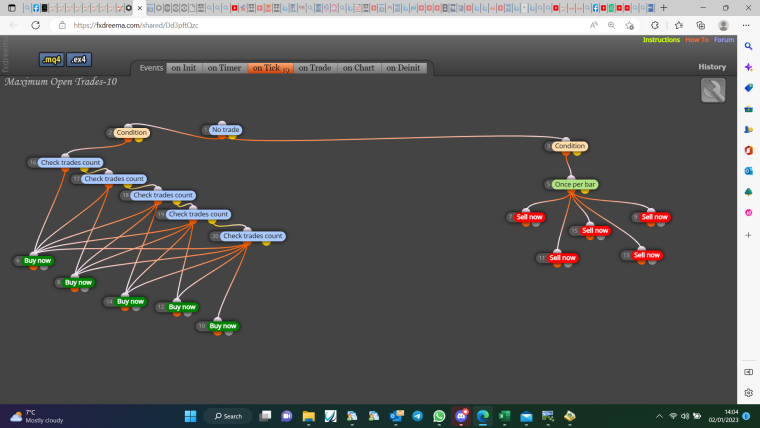Open WhatsApp from the taskbar

[439, 416]
